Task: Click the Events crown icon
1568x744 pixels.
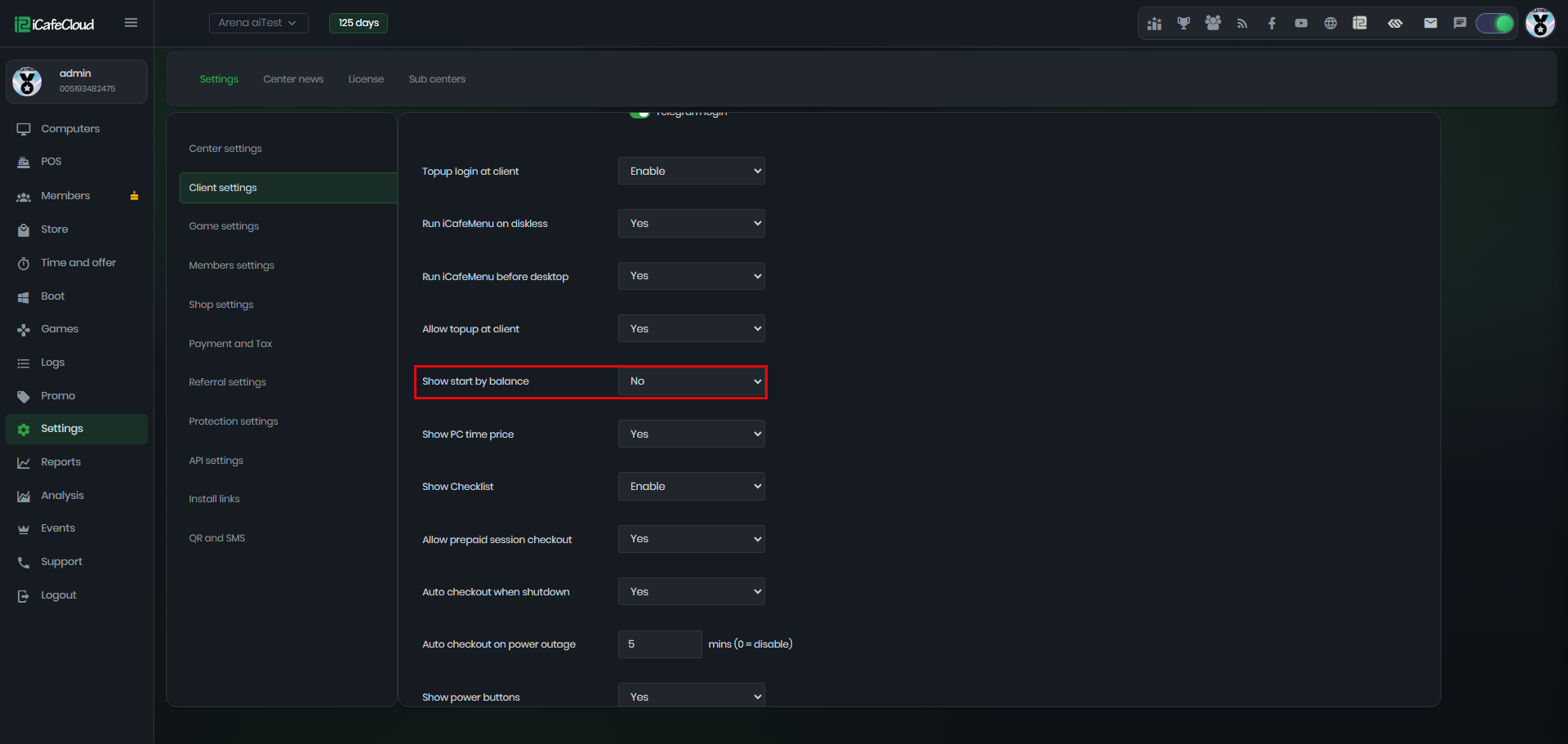Action: point(24,529)
